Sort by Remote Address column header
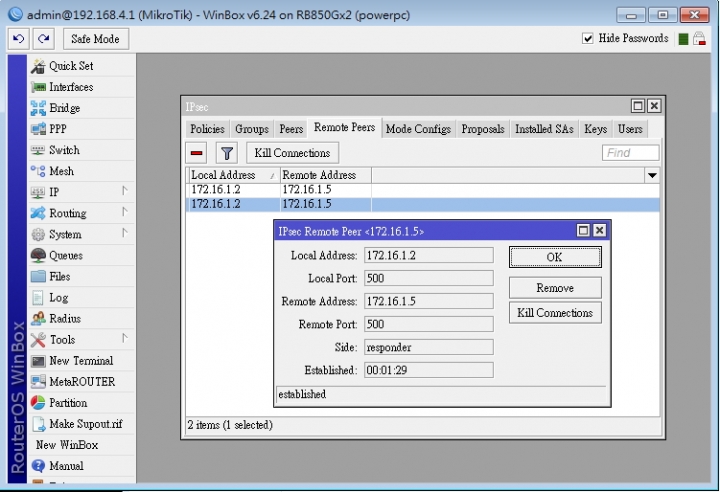The height and width of the screenshot is (492, 720). click(326, 175)
